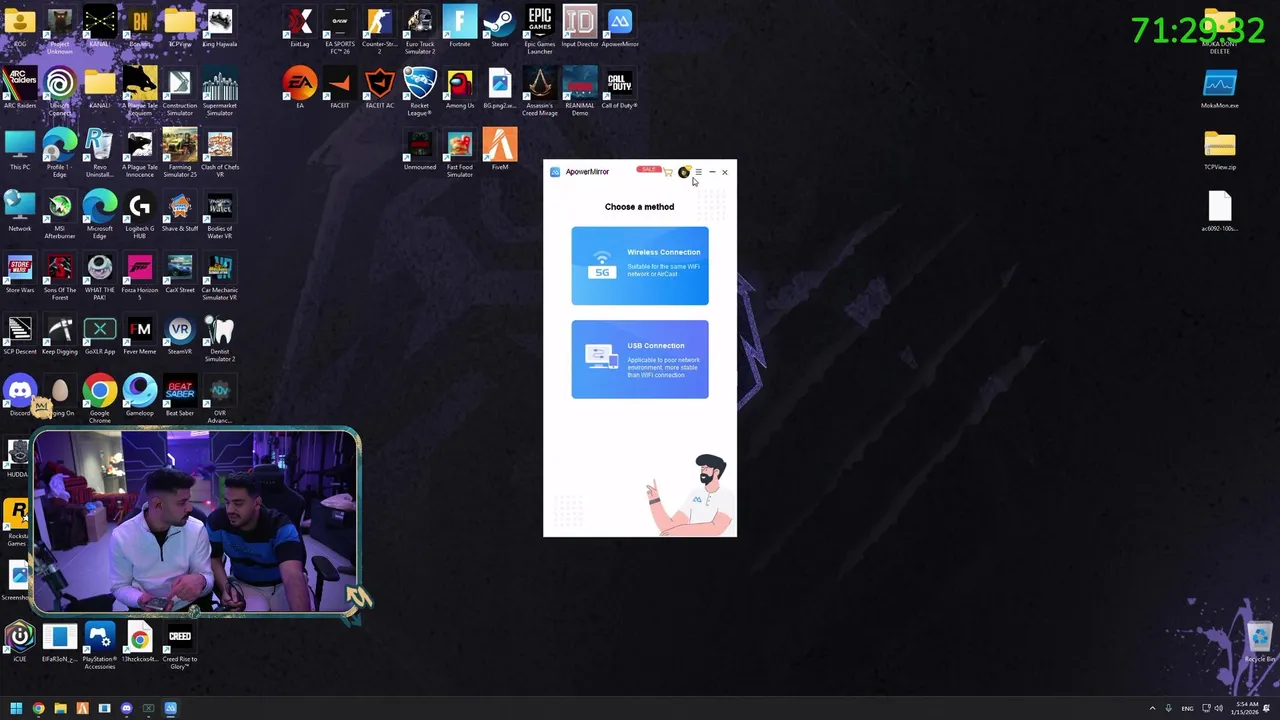This screenshot has height=720, width=1280.
Task: Select the Assassin's Creed Mirage icon
Action: pyautogui.click(x=540, y=91)
